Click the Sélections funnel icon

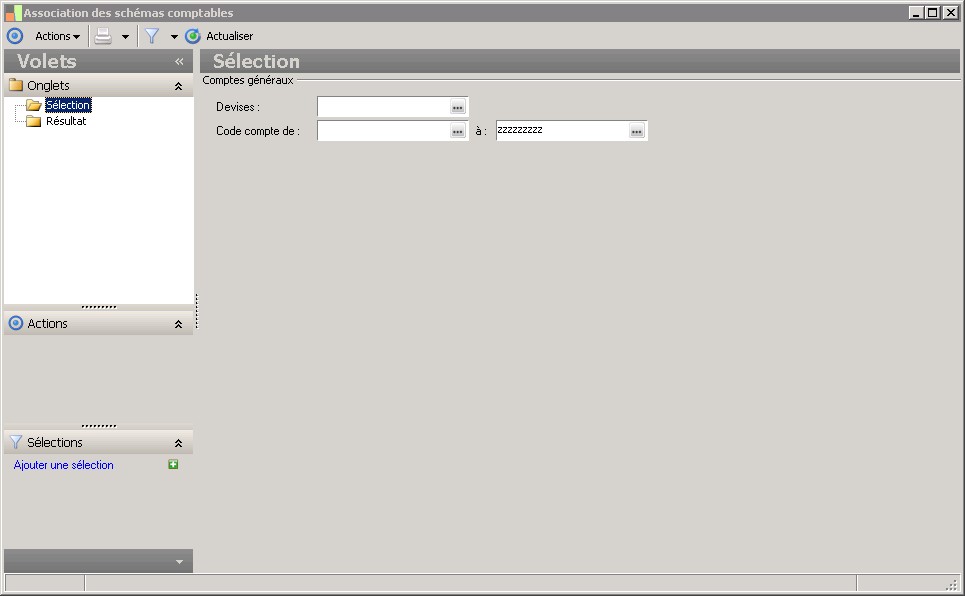coord(16,442)
